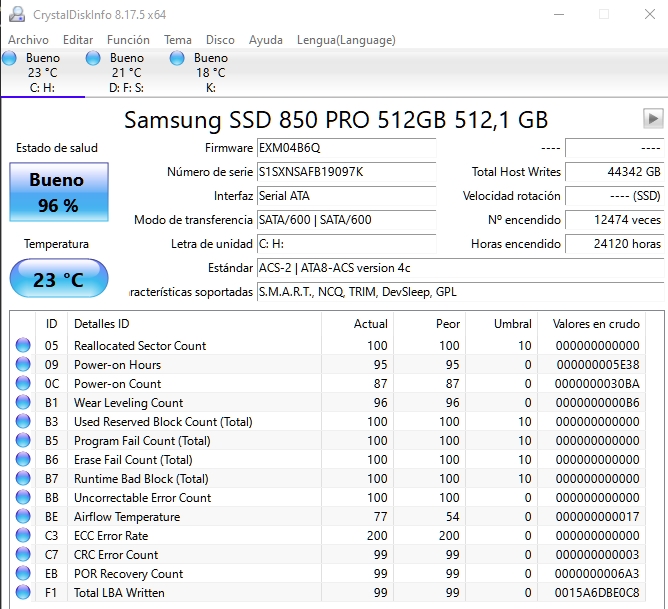This screenshot has height=609, width=668.
Task: Click the Estándar field ACS-2
Action: click(x=461, y=268)
